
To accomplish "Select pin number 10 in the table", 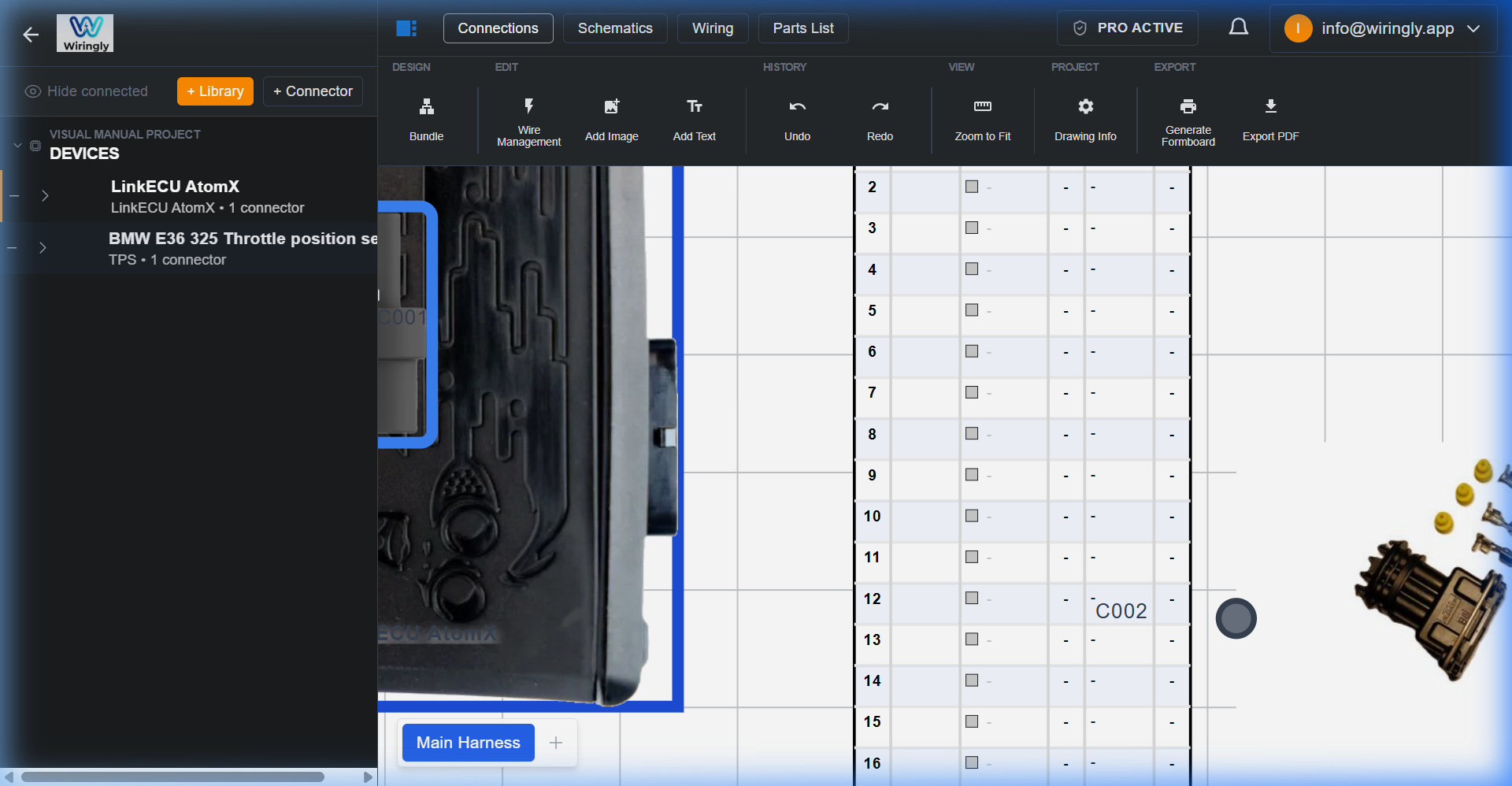I will coord(872,516).
